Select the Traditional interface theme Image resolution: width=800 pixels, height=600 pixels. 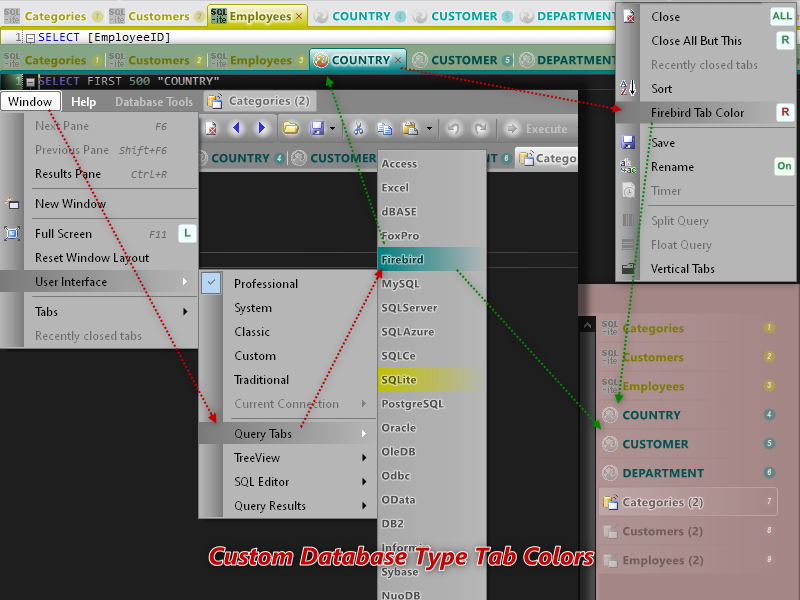261,380
